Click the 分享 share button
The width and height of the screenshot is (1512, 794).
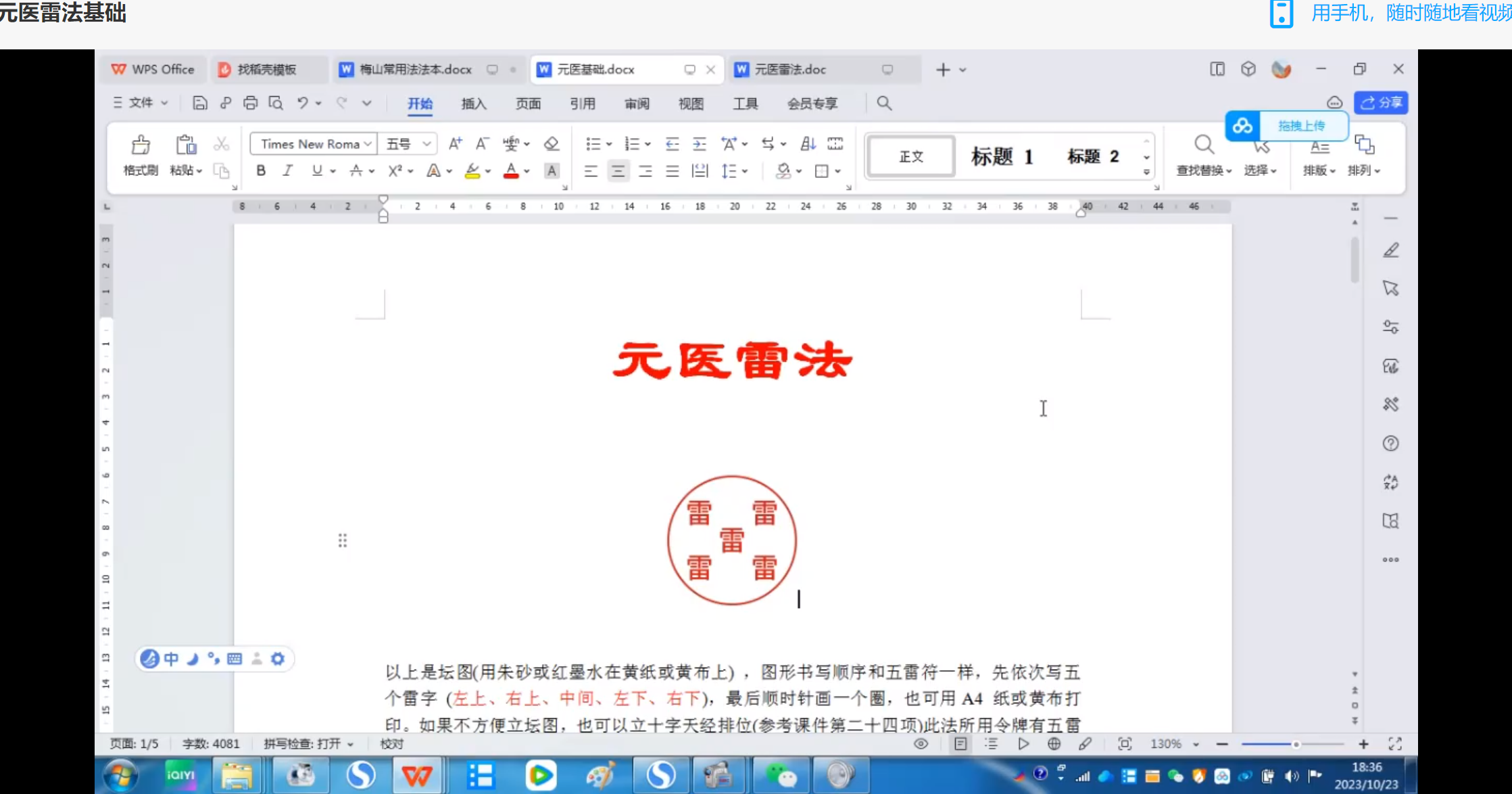pyautogui.click(x=1381, y=103)
